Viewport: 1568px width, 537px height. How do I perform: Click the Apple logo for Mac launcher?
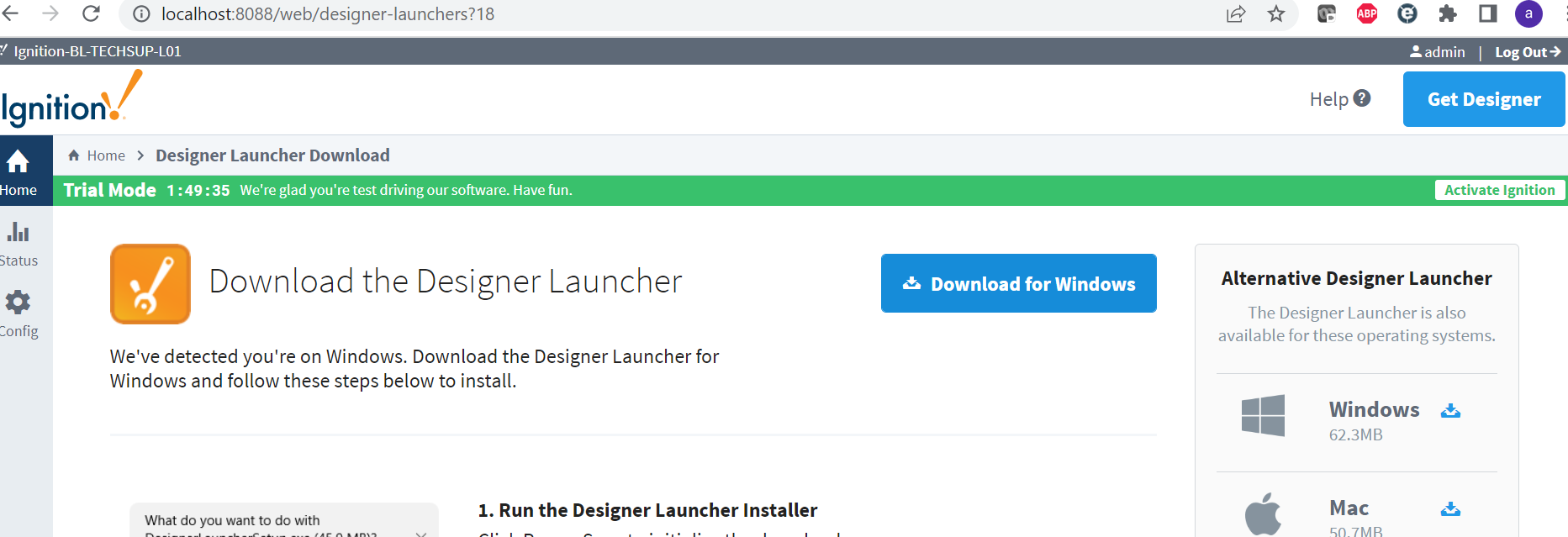click(1263, 513)
